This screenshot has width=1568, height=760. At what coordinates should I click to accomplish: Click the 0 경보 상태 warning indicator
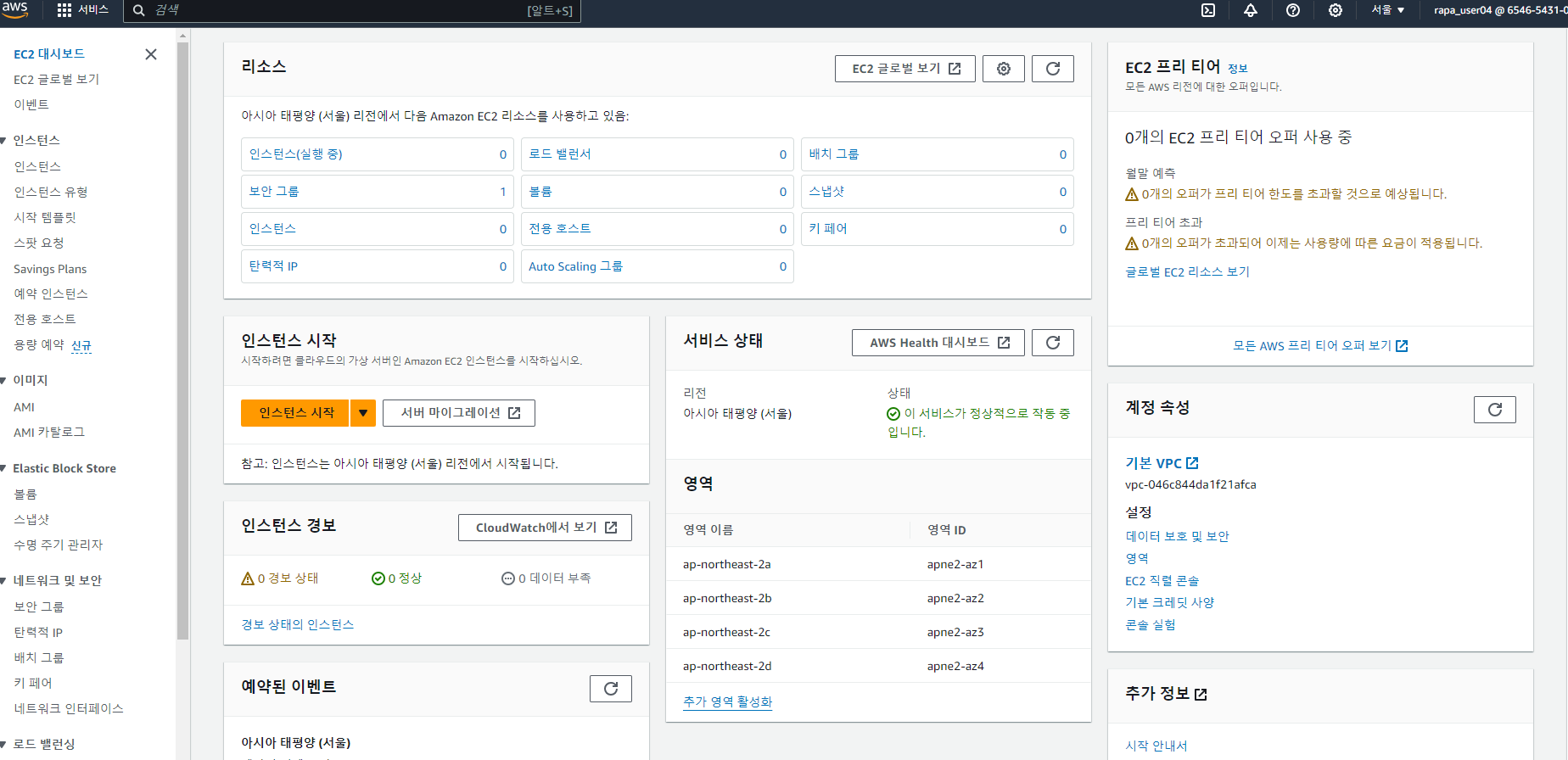point(280,578)
